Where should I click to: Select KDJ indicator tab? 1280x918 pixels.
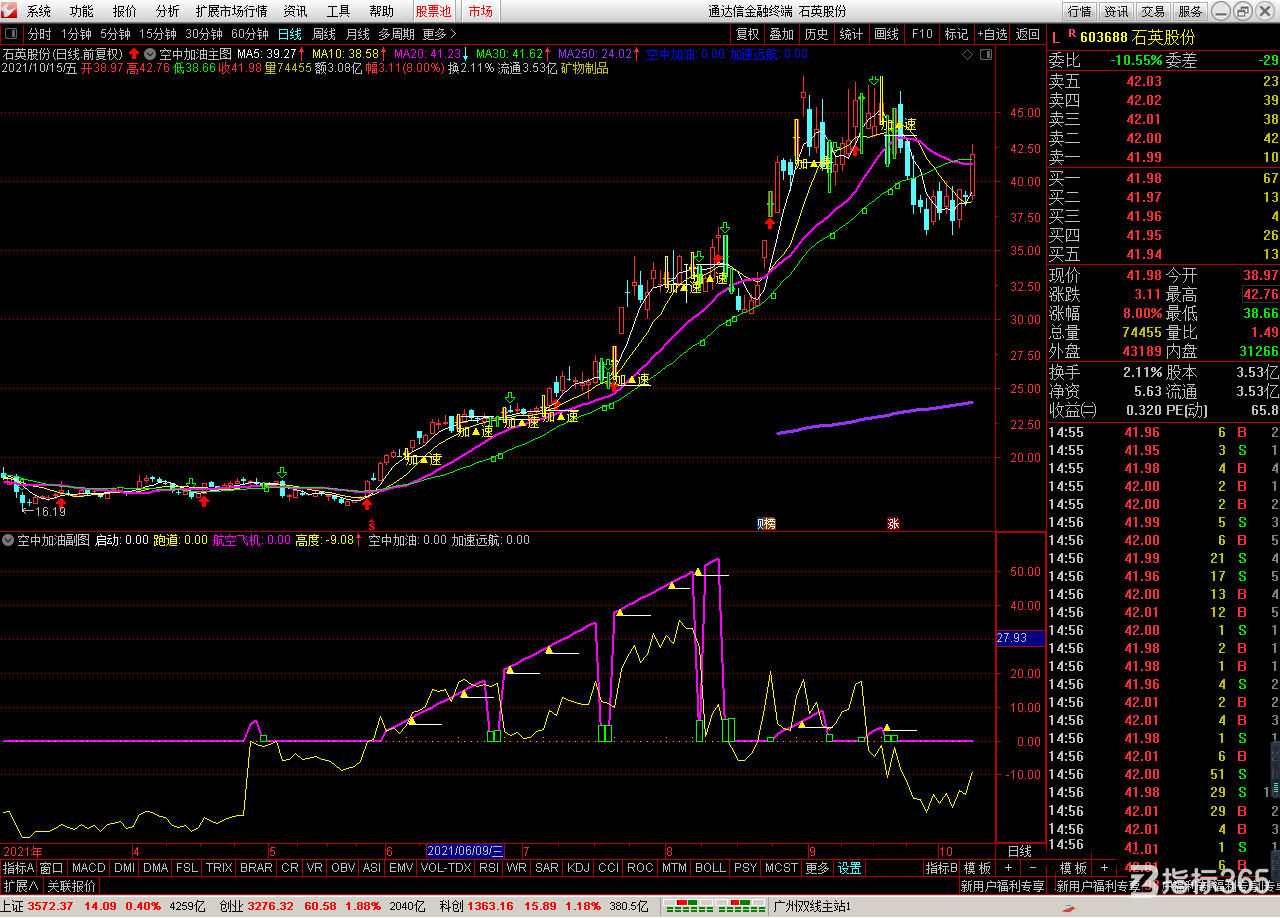[578, 868]
